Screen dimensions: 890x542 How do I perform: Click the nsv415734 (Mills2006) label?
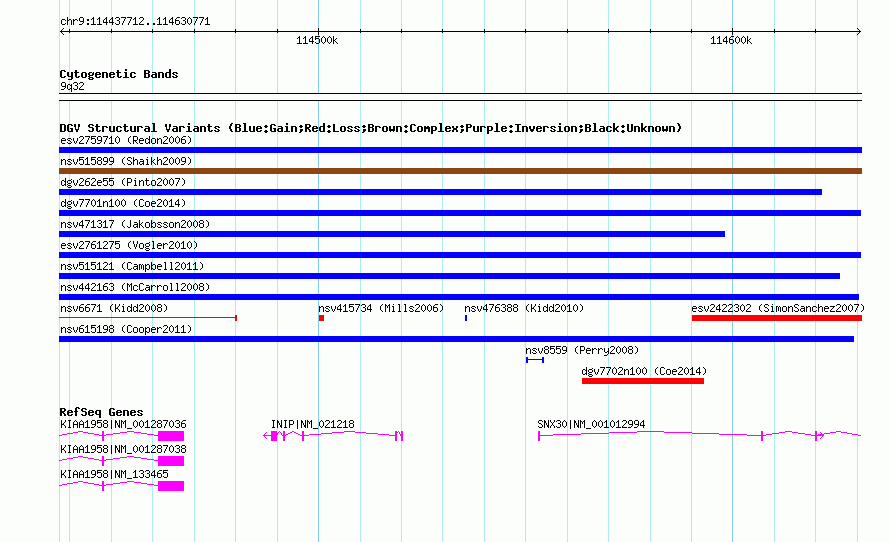tap(381, 308)
